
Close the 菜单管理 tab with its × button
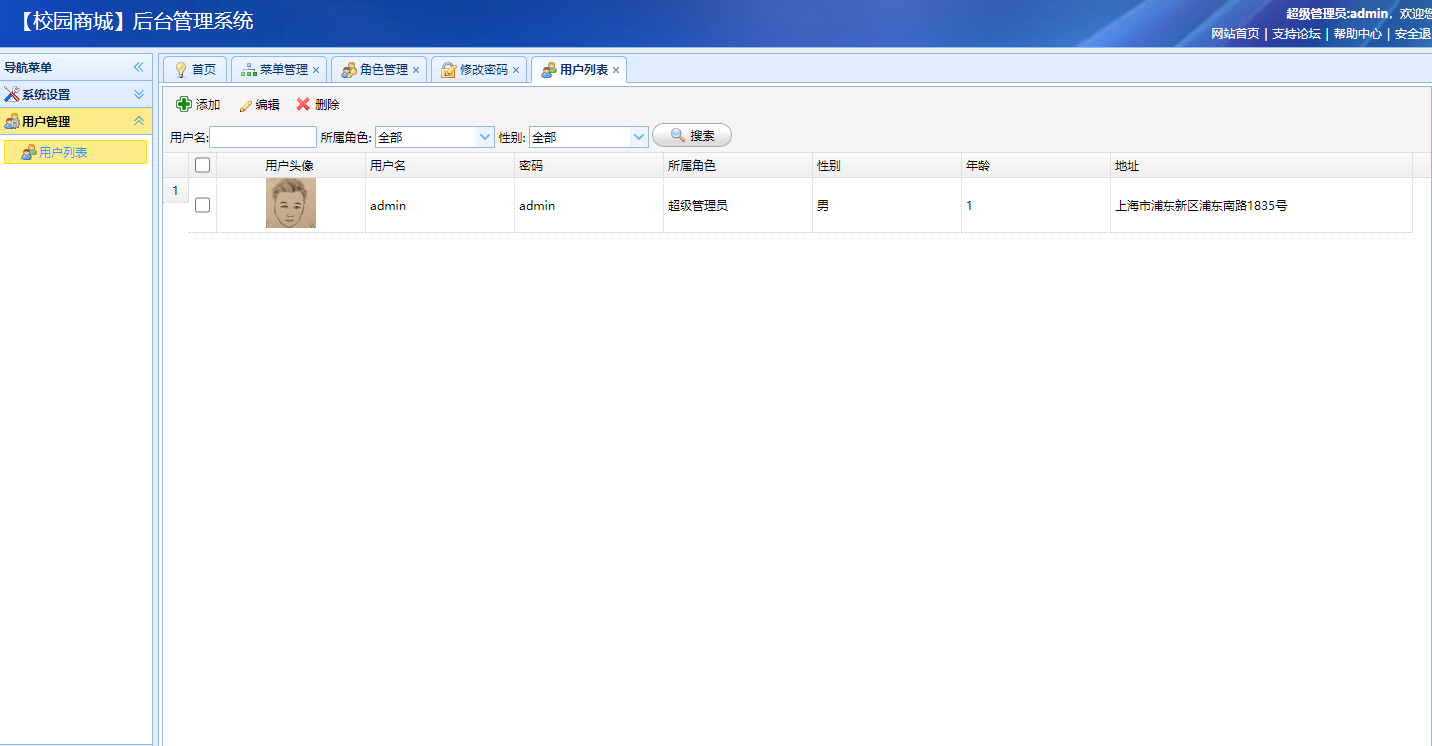pos(317,69)
